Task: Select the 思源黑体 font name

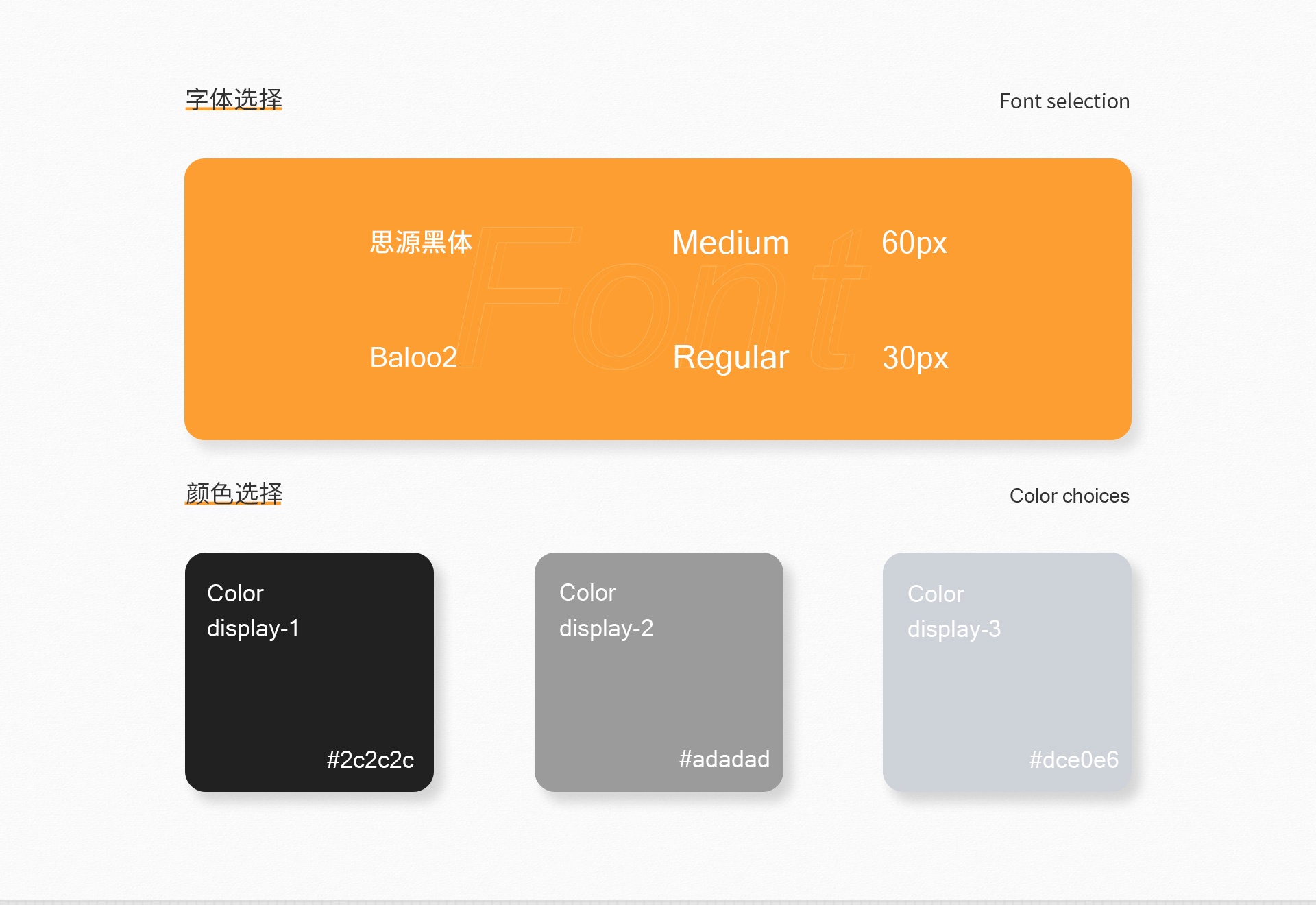Action: pos(421,242)
